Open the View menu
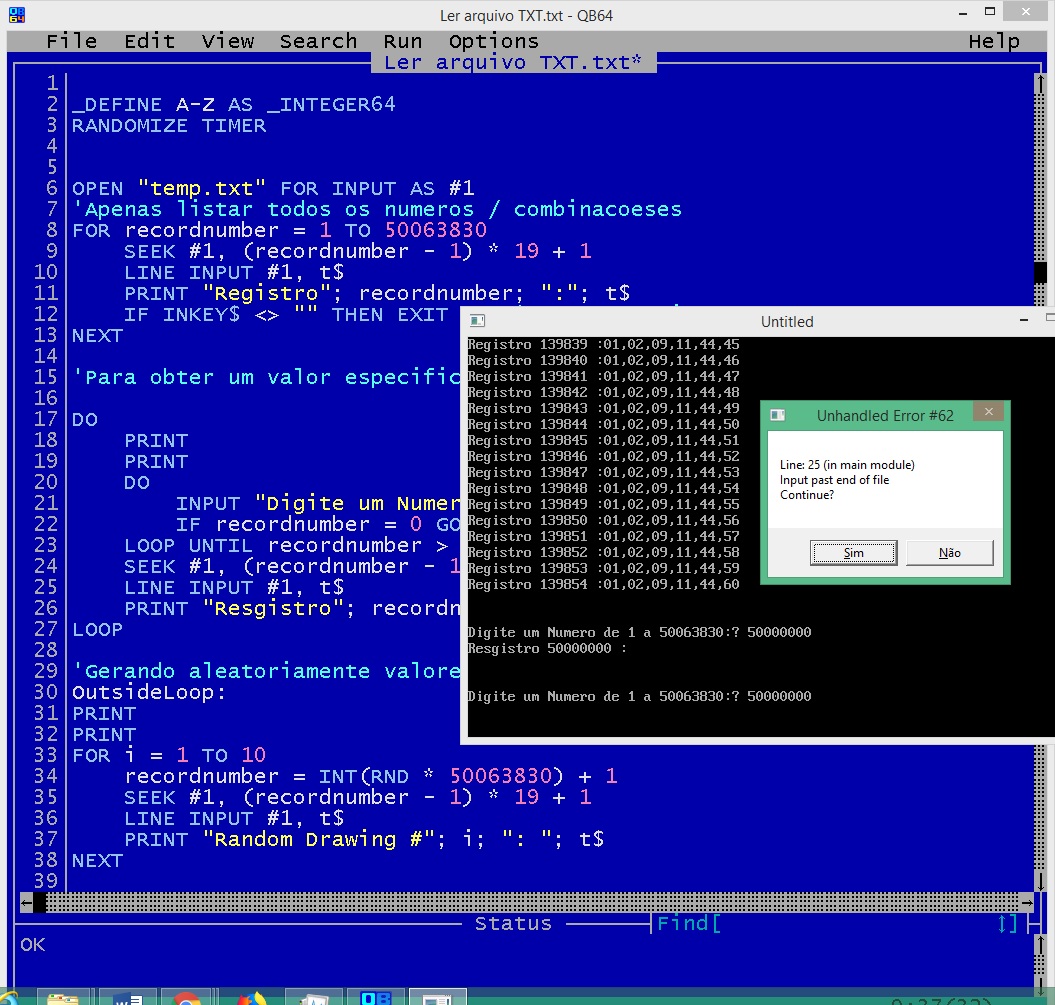Image resolution: width=1055 pixels, height=1005 pixels. pos(228,41)
